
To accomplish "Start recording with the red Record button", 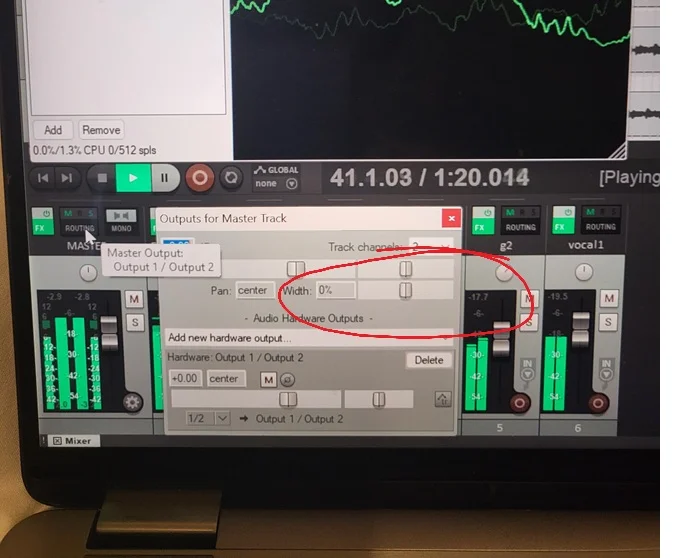I will (200, 178).
